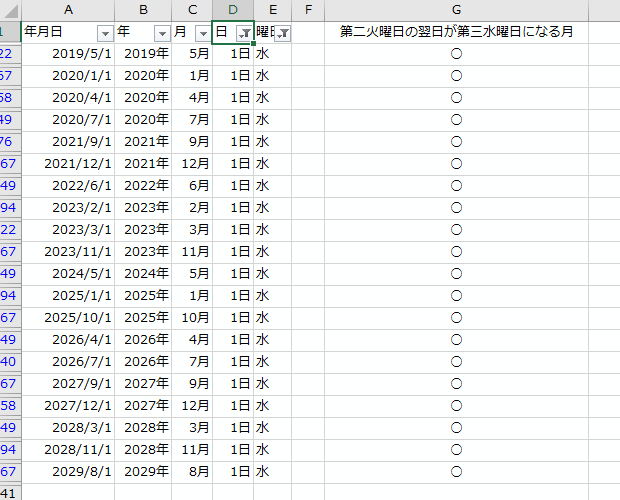Select the ○ mark in the 2019/5/1 row

pyautogui.click(x=456, y=54)
